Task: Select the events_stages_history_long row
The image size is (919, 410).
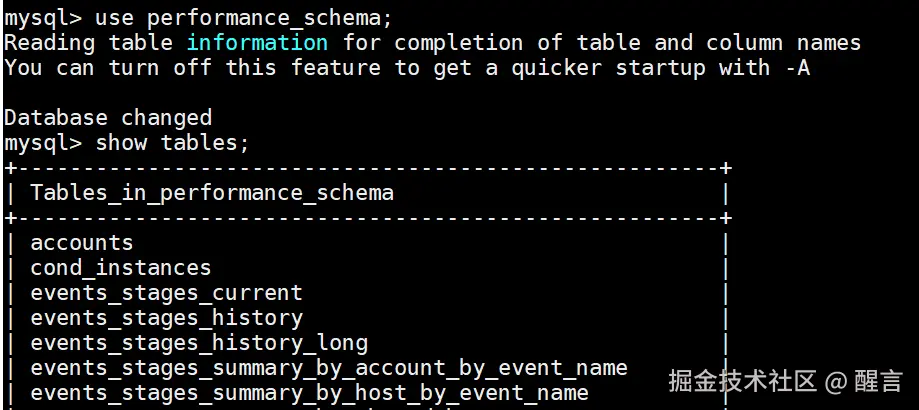Action: pos(199,343)
